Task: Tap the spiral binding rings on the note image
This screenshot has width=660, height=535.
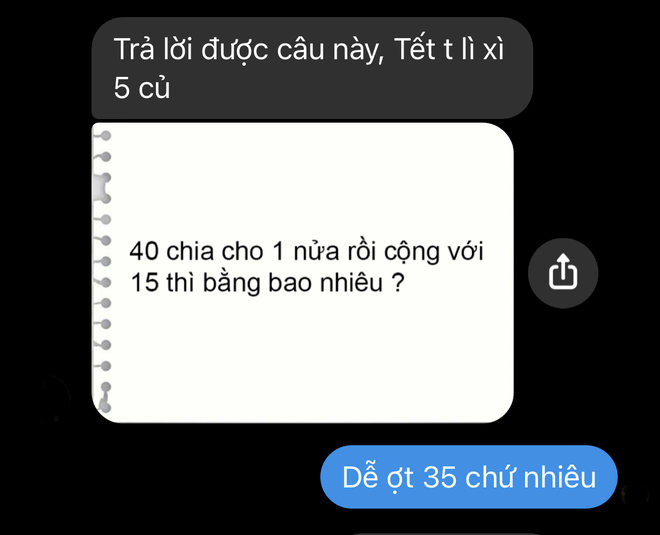Action: tap(104, 272)
